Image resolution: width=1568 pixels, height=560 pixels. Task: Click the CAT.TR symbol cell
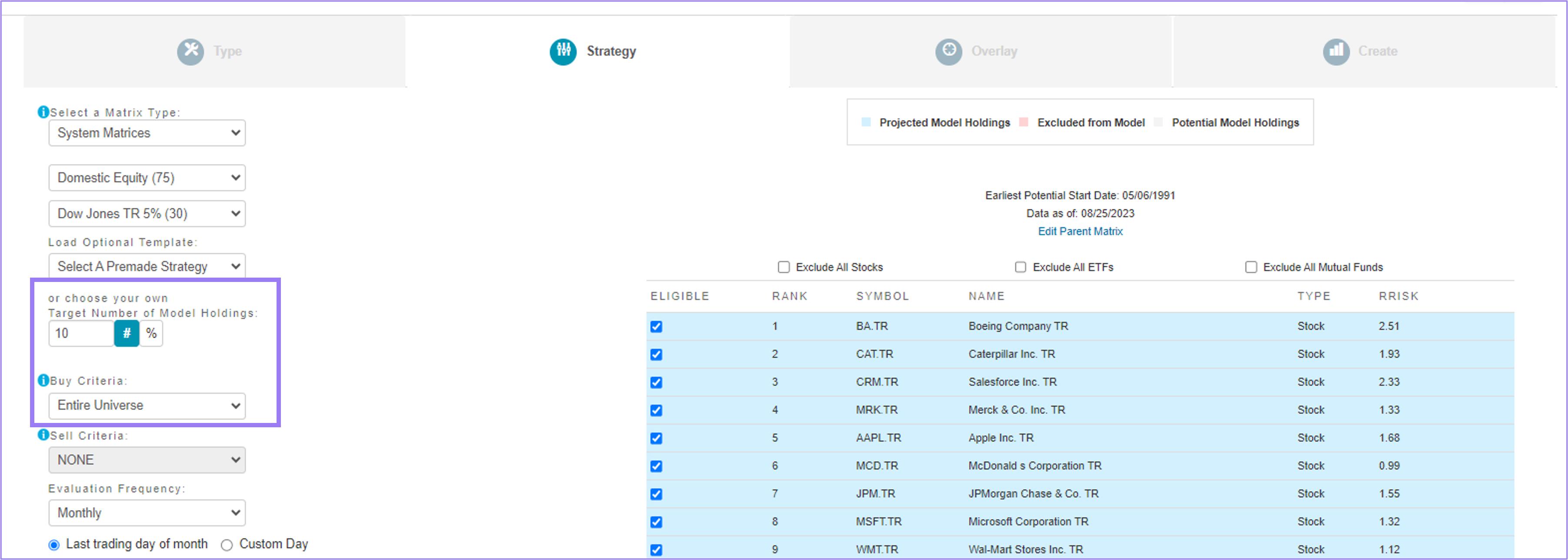tap(875, 355)
